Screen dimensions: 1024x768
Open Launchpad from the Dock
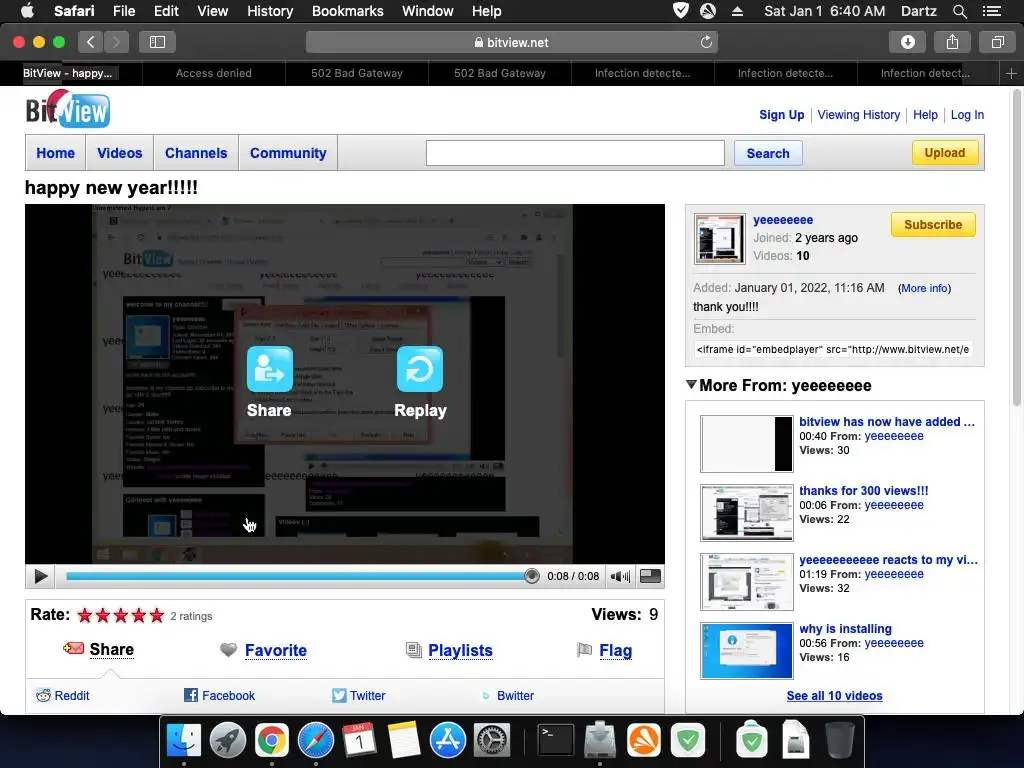228,740
